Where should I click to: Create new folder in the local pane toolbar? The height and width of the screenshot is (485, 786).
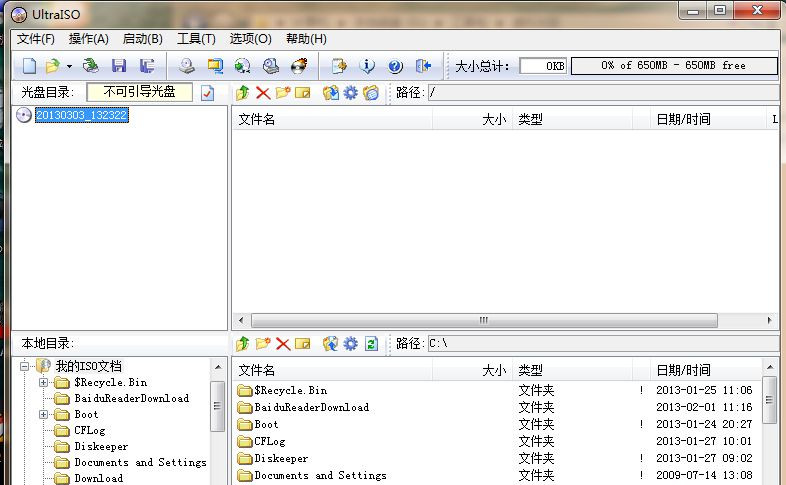tap(263, 344)
